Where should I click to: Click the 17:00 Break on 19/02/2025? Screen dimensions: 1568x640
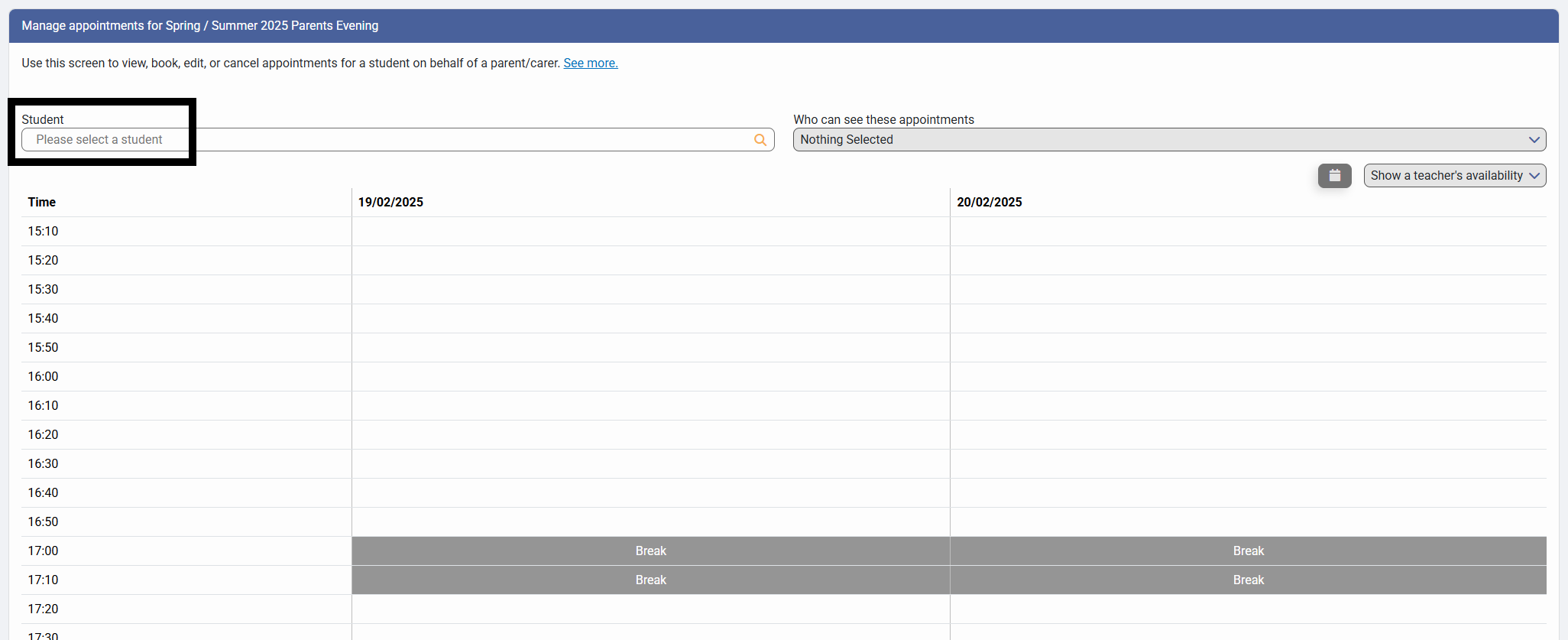650,551
